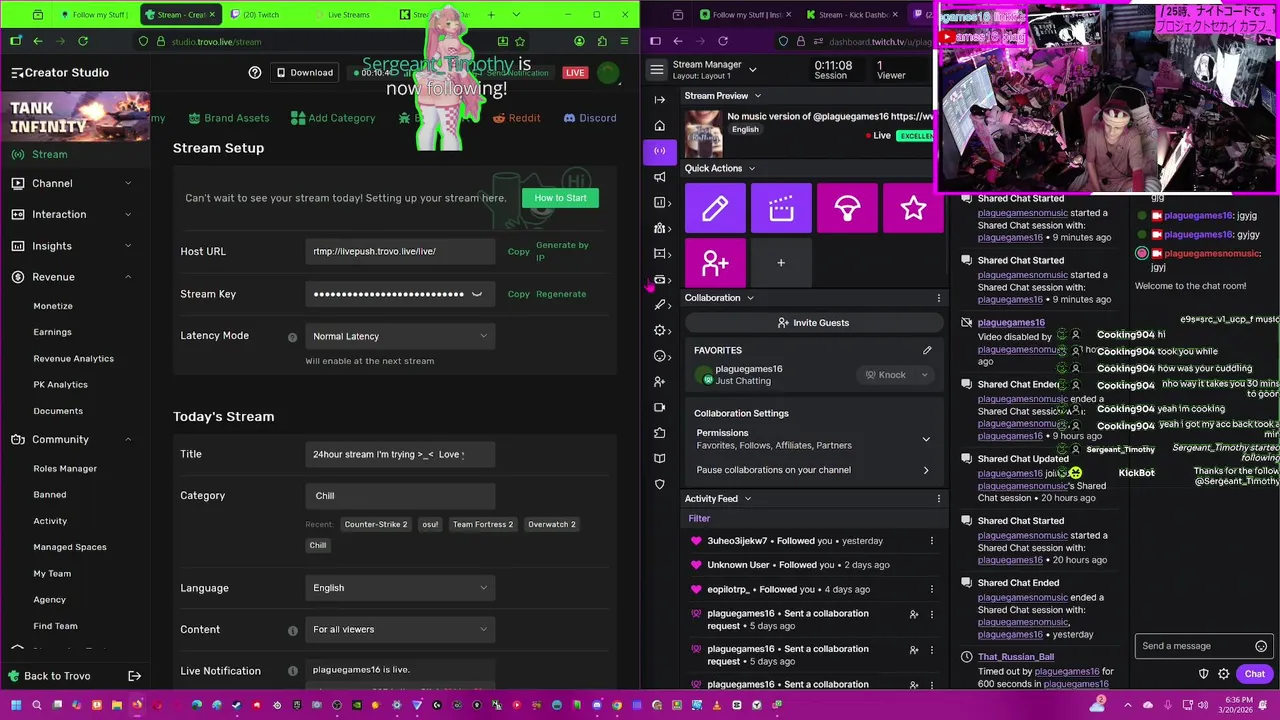Open Language dropdown showing English
The image size is (1280, 720).
click(x=400, y=588)
